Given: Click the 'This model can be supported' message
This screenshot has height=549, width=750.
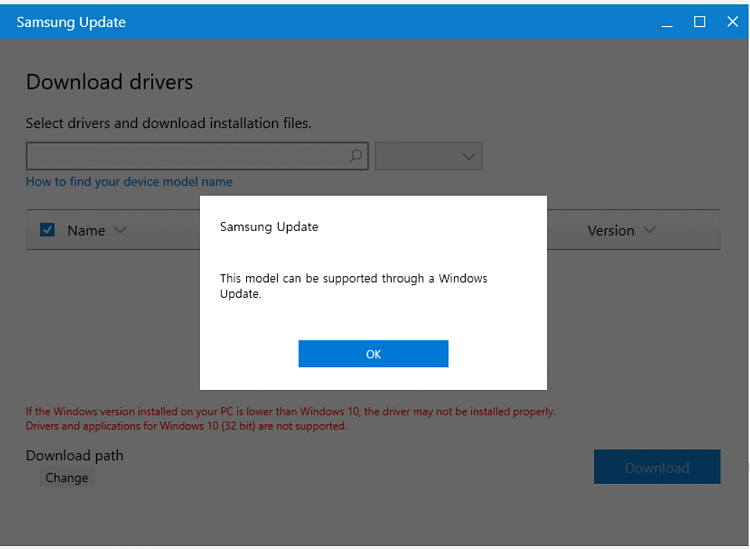Looking at the screenshot, I should pos(353,286).
